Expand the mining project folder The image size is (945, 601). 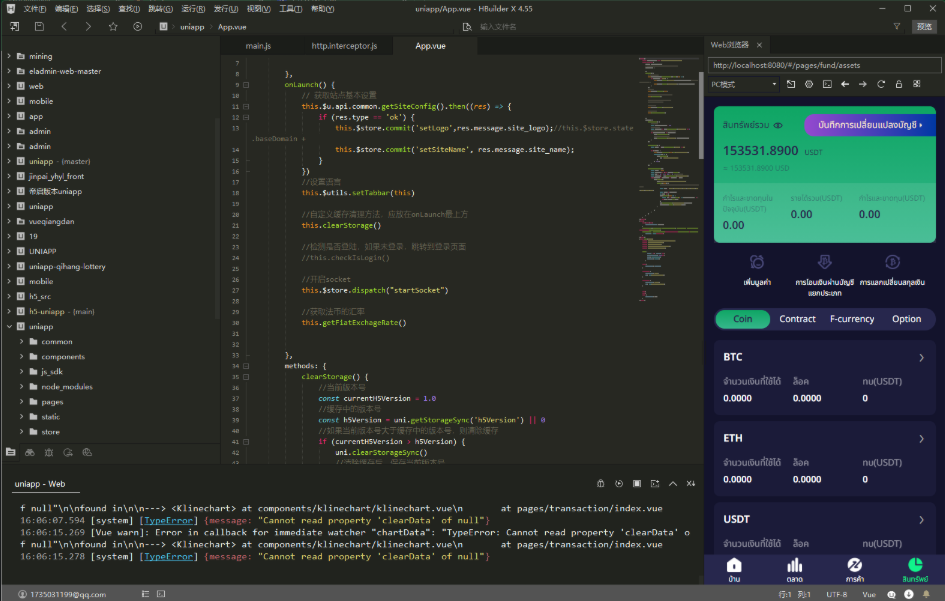[x=9, y=56]
